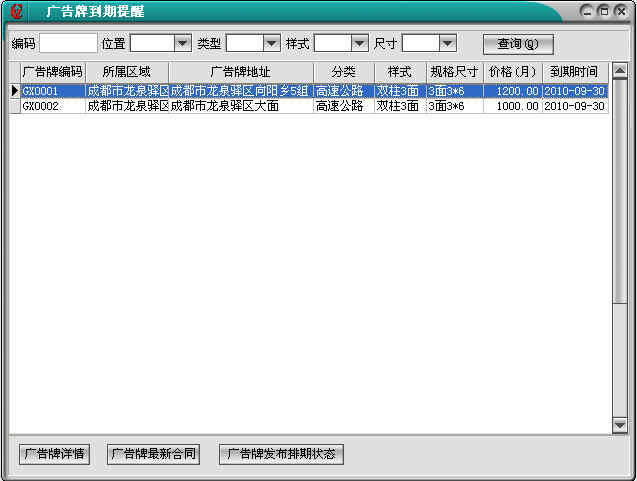Viewport: 637px width, 481px height.
Task: Sort by 分类 column header
Action: click(x=344, y=72)
